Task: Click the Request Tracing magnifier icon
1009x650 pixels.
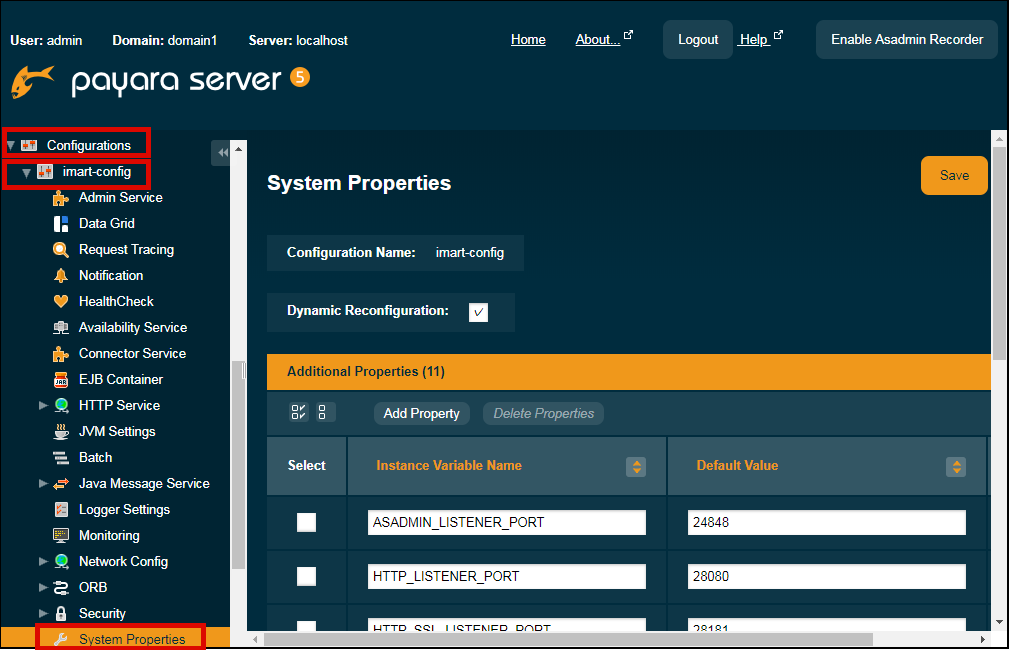Action: coord(61,250)
